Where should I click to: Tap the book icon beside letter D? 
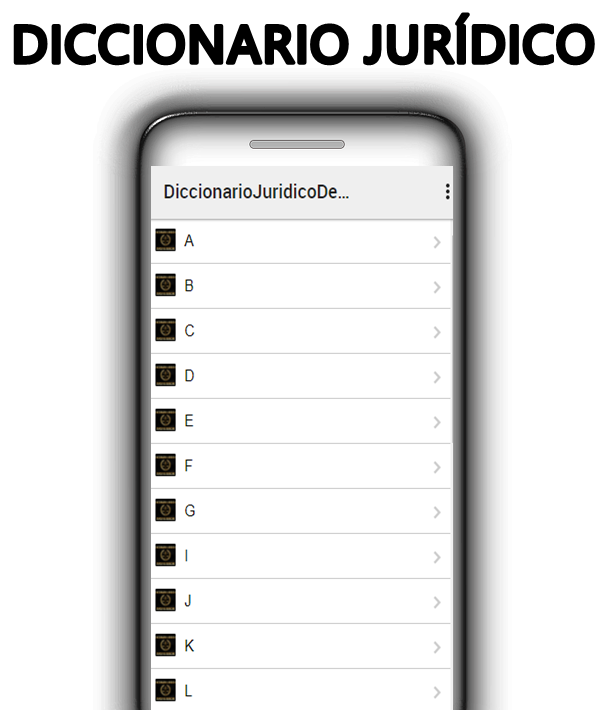point(165,375)
